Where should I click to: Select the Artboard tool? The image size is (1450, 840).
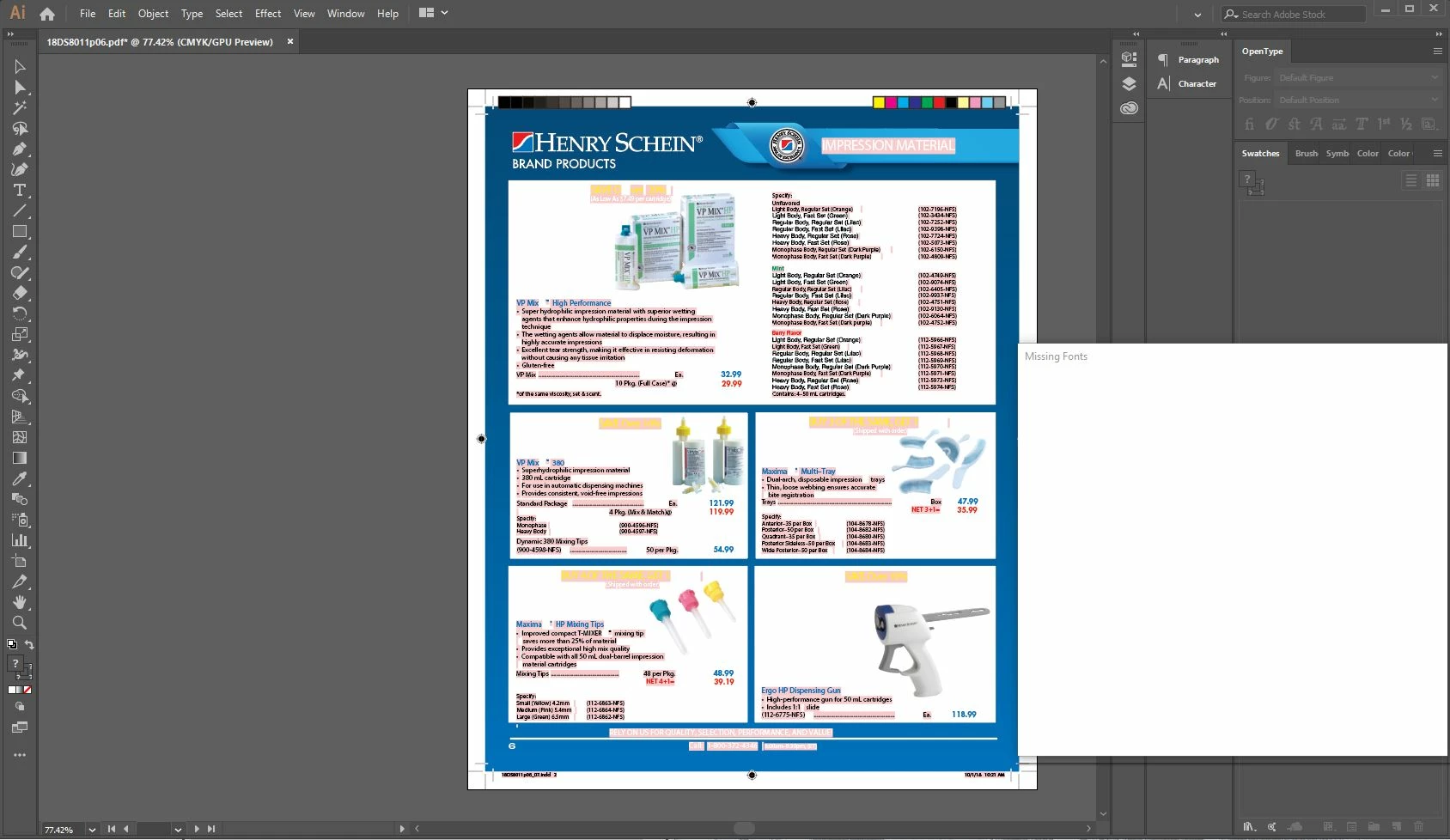20,562
